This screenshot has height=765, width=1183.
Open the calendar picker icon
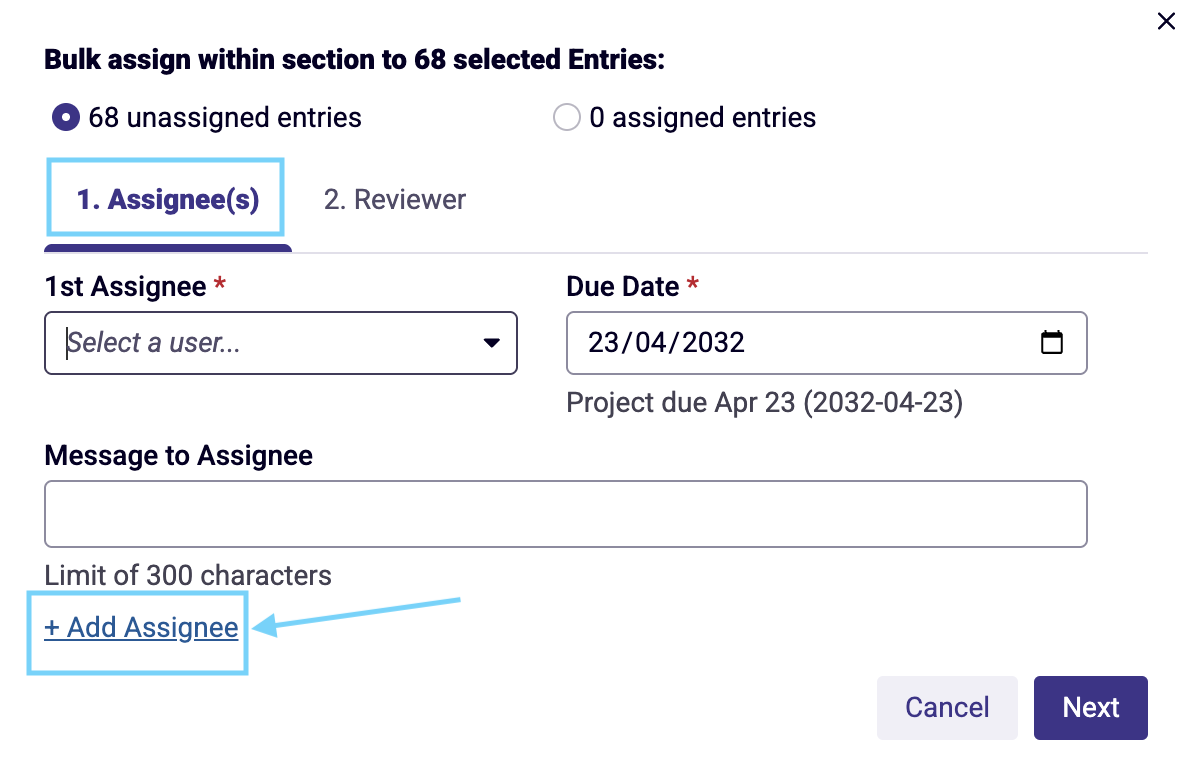tap(1052, 343)
